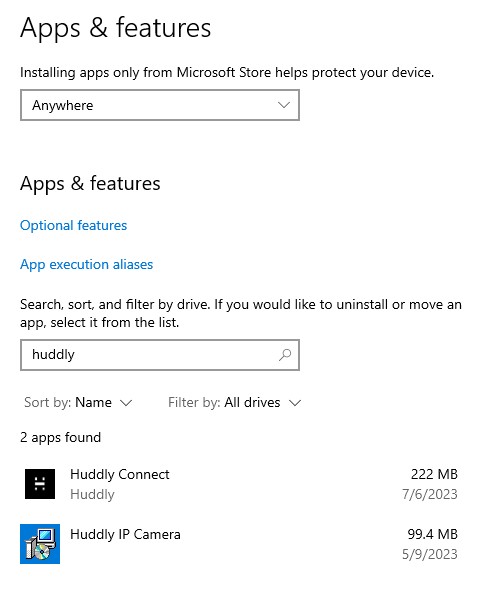500x594 pixels.
Task: Click the 7/6/2023 install date
Action: click(x=430, y=494)
